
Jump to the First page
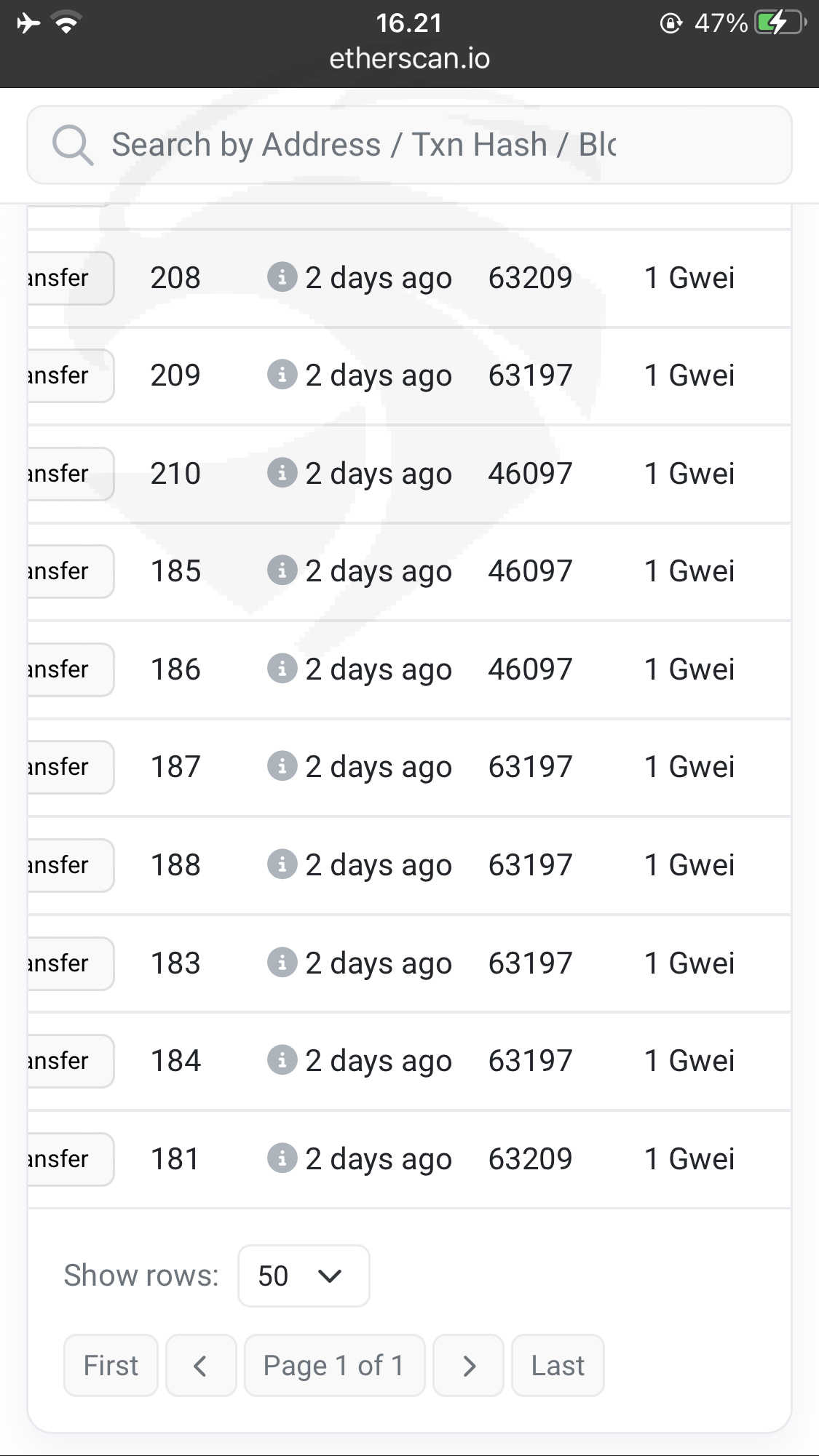[111, 1366]
